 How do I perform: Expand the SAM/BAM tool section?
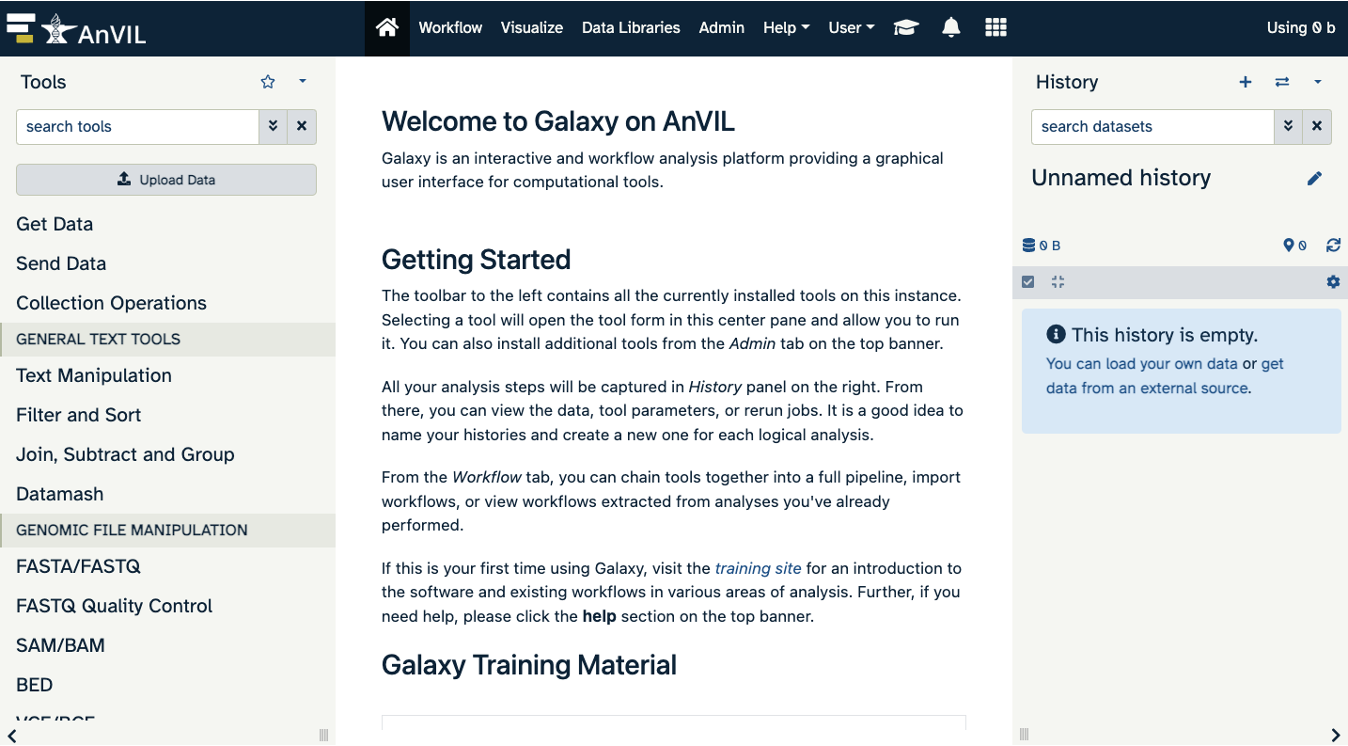coord(61,646)
